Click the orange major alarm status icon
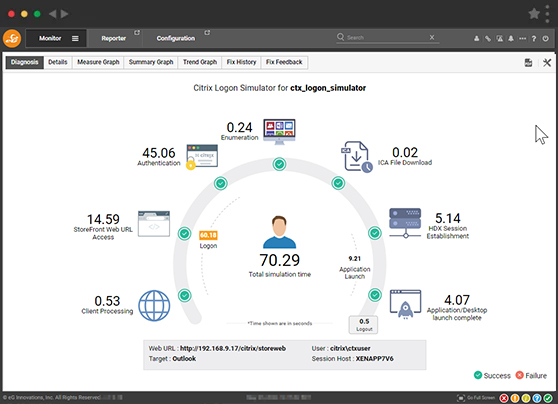 [515, 398]
